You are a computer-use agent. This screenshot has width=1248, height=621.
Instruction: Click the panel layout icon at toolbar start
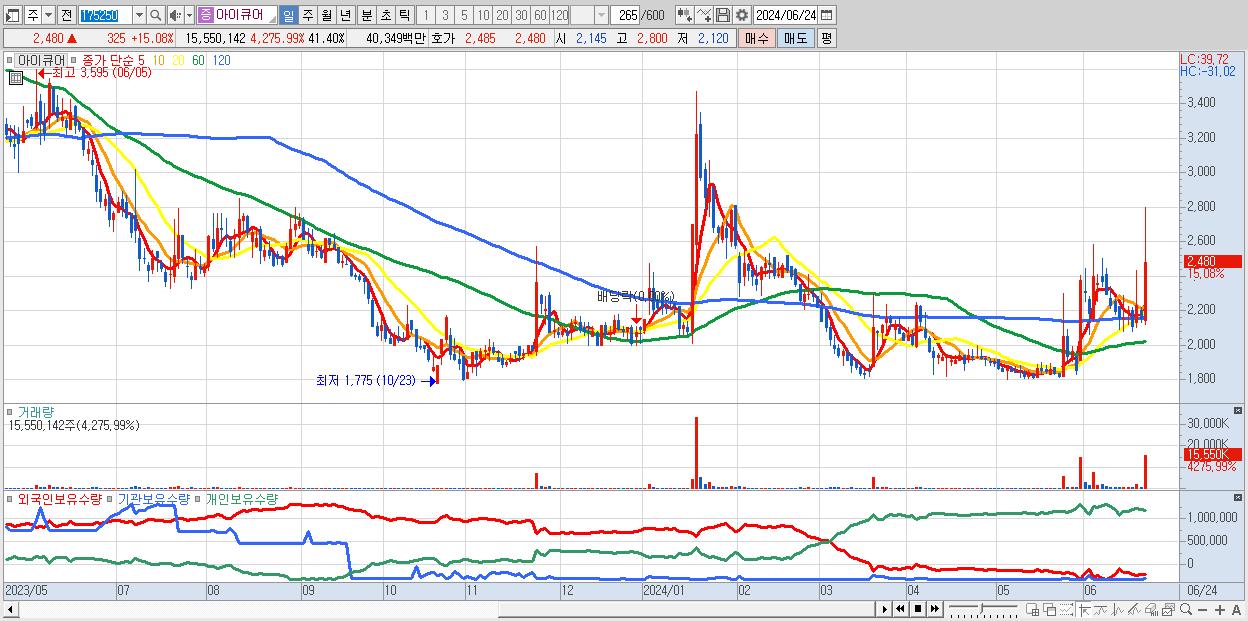tap(11, 15)
